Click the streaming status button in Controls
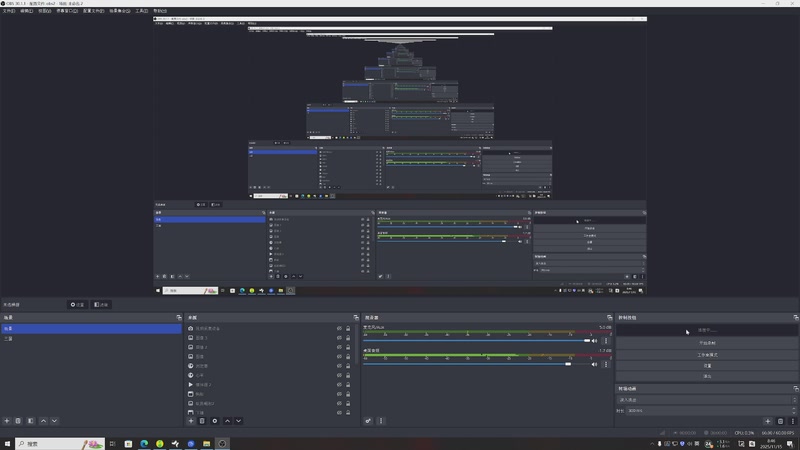Screen dimensions: 800x450 coord(707,330)
